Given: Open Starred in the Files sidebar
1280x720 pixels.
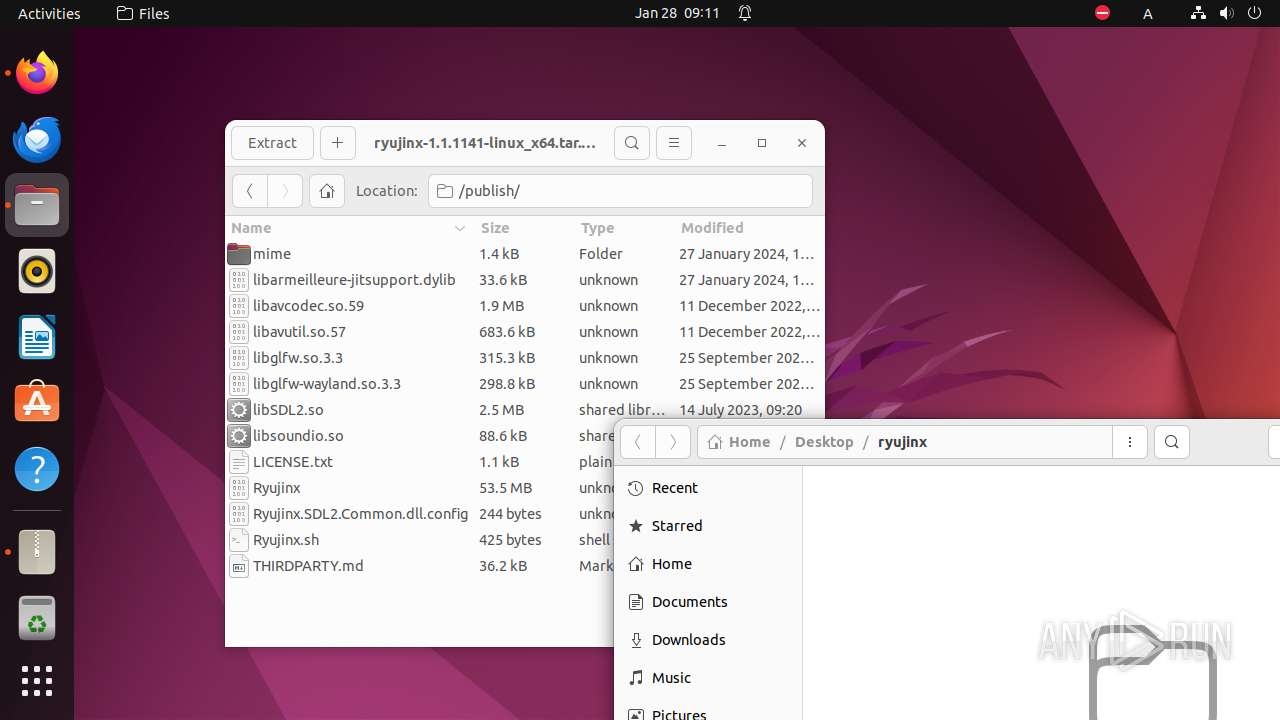Looking at the screenshot, I should pyautogui.click(x=708, y=526).
